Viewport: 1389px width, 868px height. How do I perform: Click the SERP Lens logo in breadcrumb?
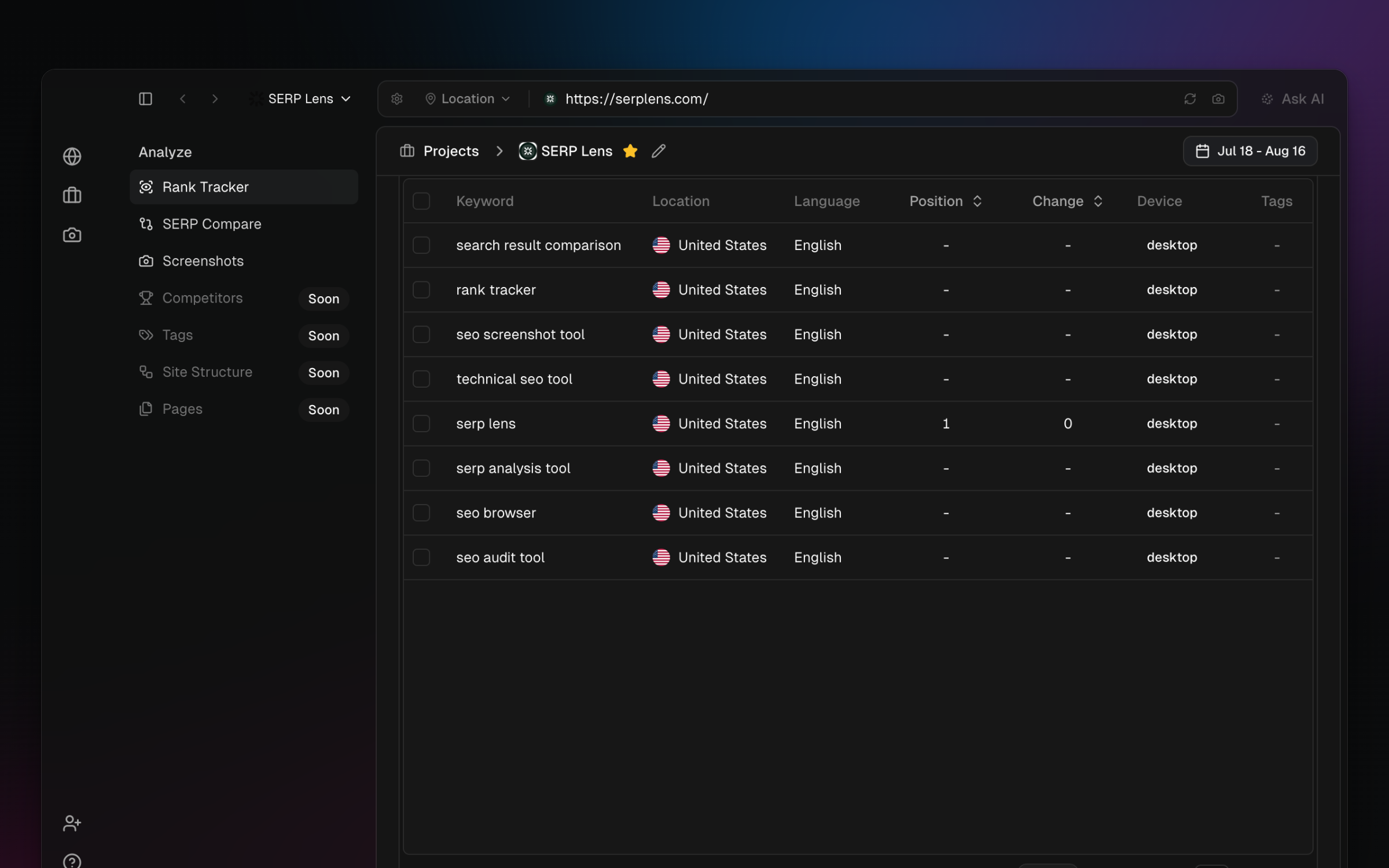tap(527, 151)
